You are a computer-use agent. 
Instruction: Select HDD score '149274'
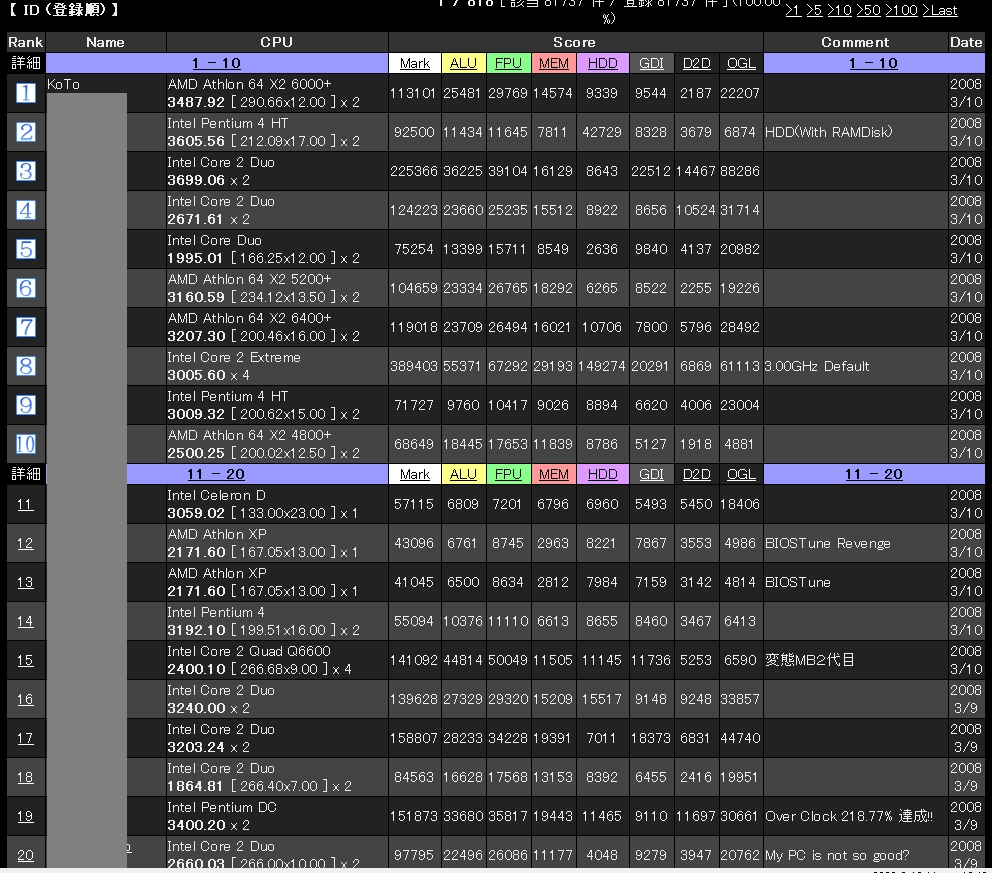602,366
